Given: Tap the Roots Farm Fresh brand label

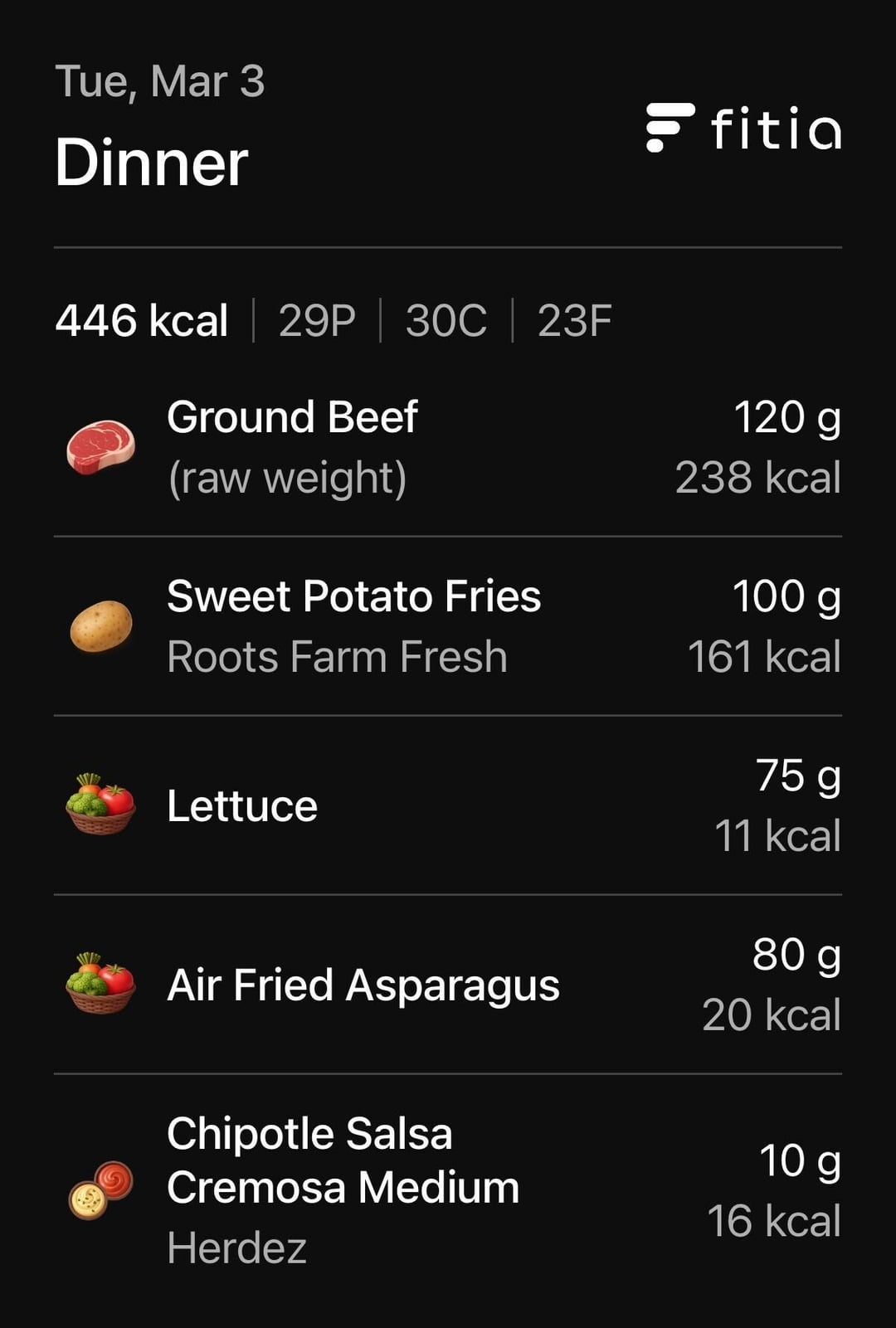Looking at the screenshot, I should 337,657.
